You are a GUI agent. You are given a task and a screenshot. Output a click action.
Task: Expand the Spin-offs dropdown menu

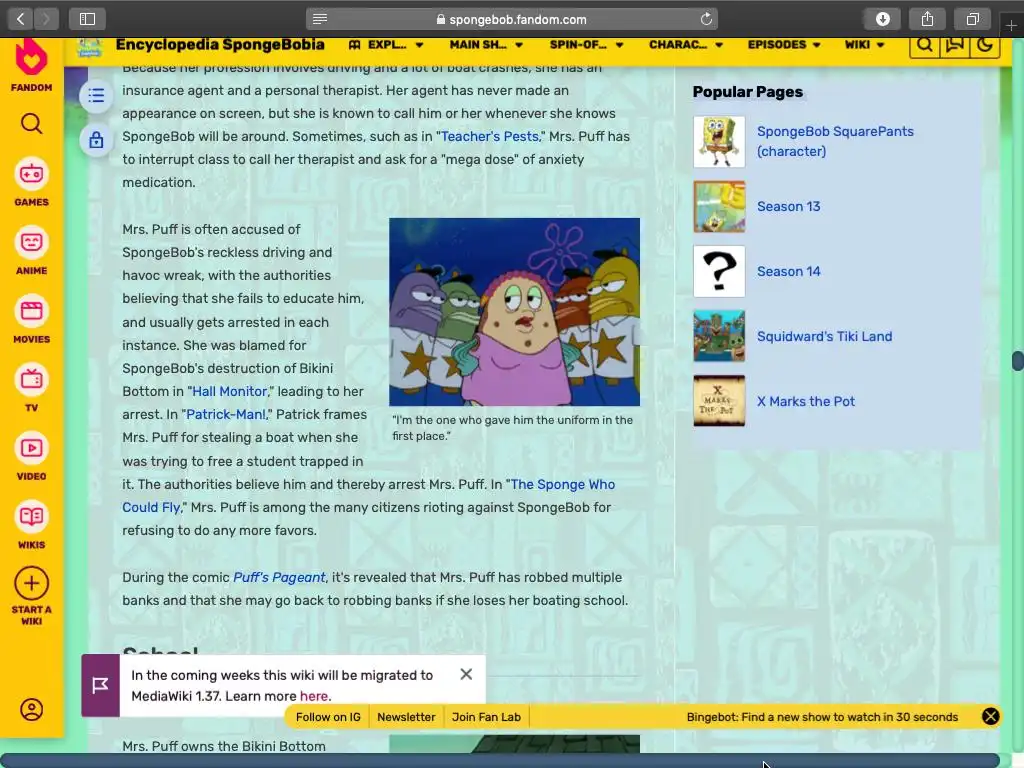[x=586, y=44]
